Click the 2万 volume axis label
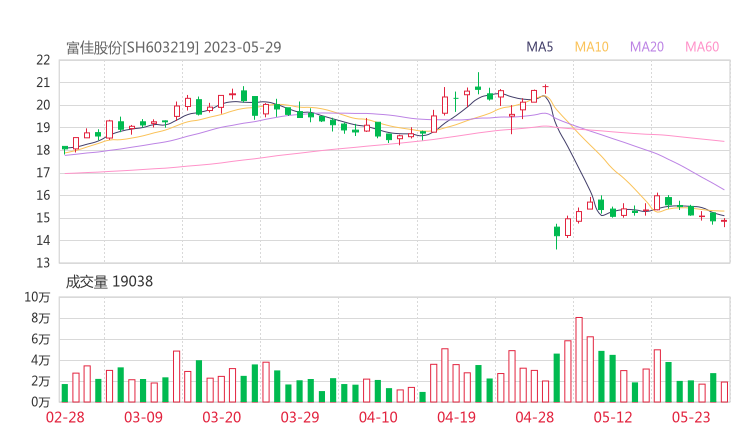 tap(41, 381)
